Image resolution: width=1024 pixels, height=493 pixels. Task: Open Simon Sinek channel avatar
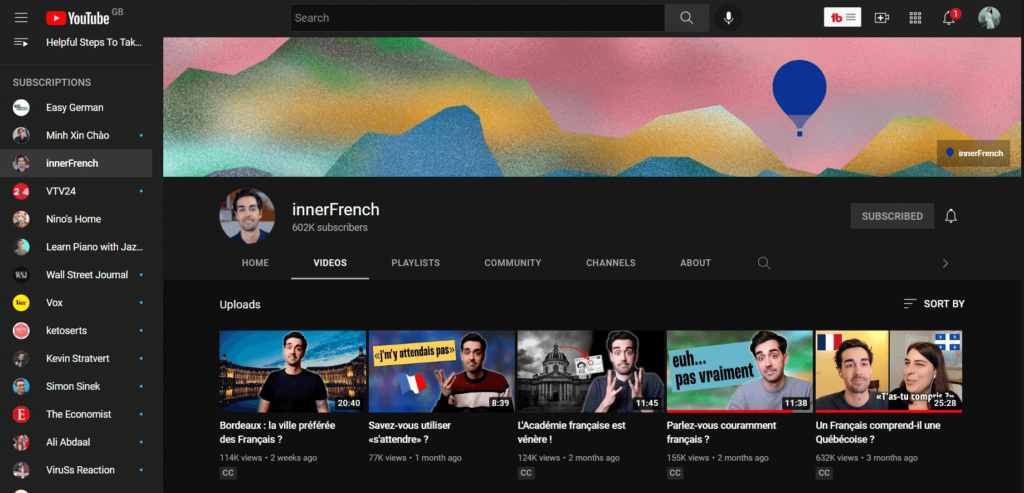[x=21, y=386]
